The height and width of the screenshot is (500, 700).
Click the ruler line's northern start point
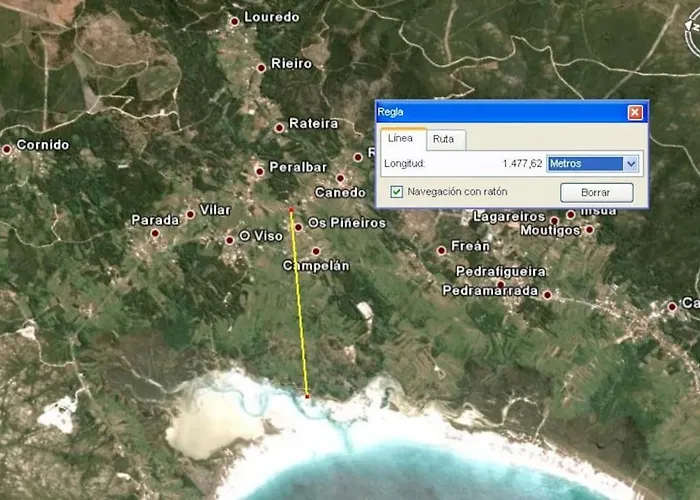click(291, 210)
